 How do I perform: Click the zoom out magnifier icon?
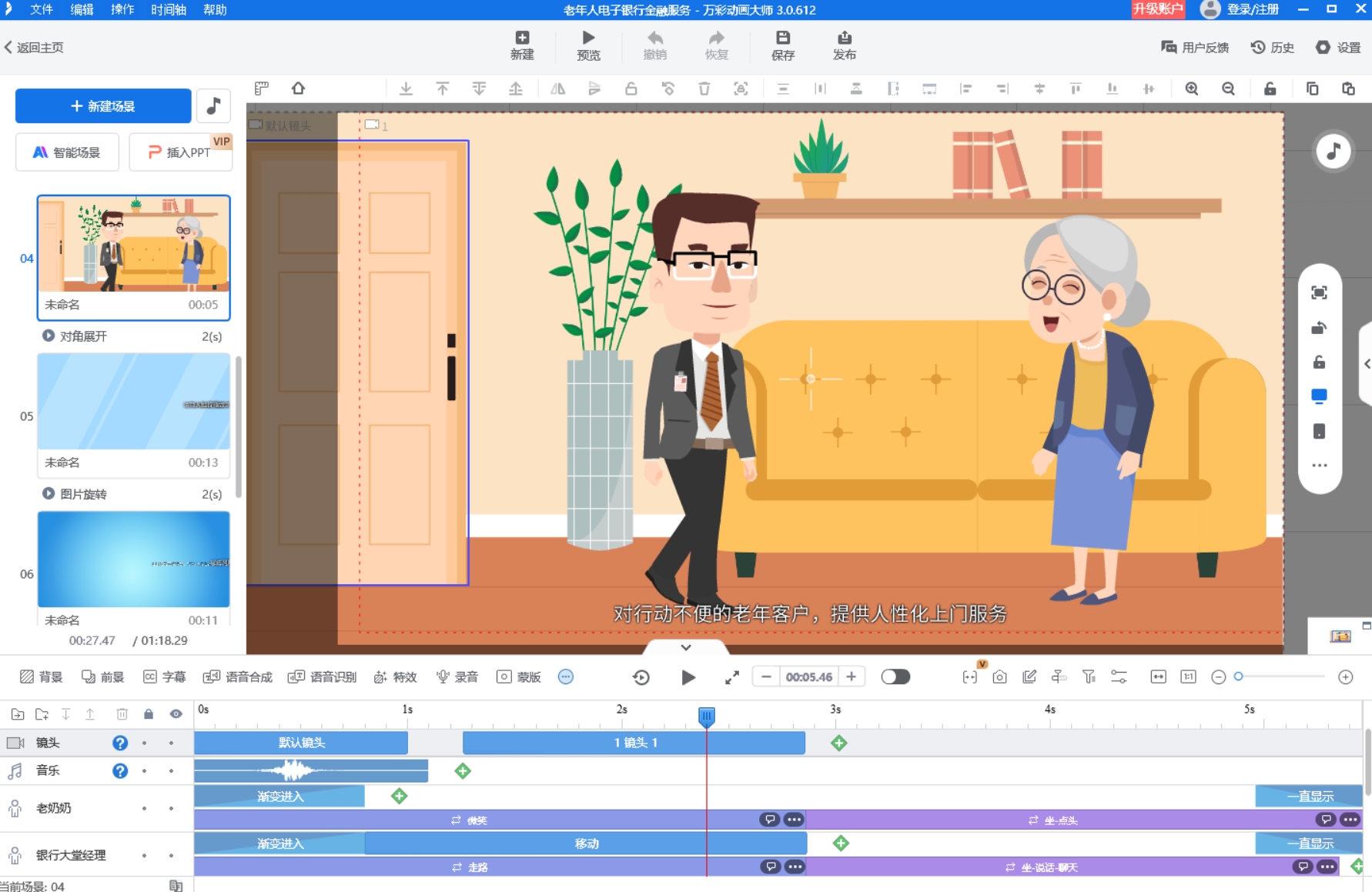(x=1228, y=89)
